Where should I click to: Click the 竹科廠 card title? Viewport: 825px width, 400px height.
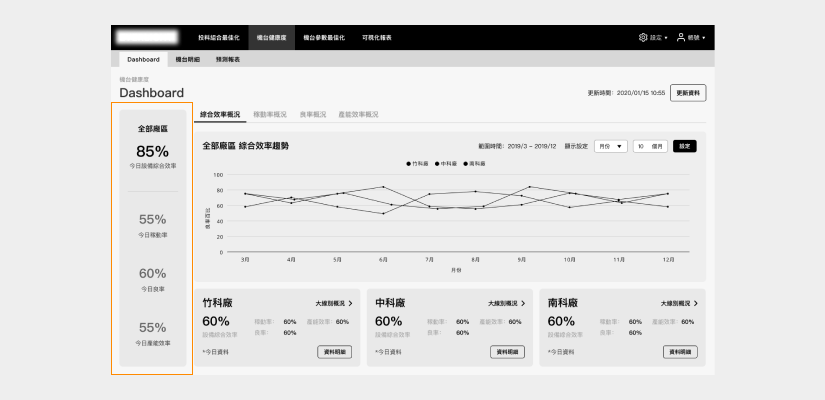click(x=217, y=303)
